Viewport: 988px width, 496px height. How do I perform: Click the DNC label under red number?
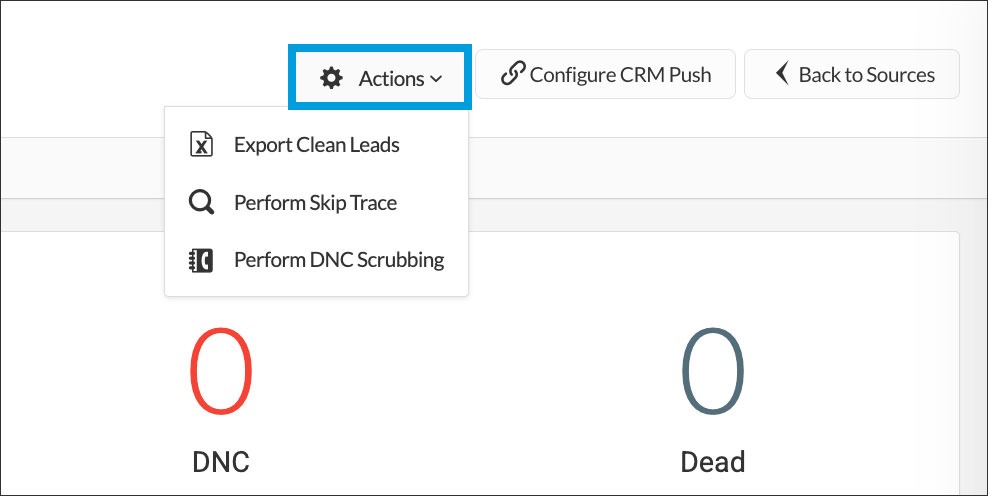pos(221,462)
